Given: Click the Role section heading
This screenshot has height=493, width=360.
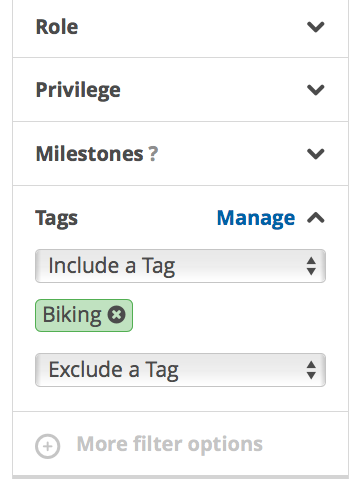Looking at the screenshot, I should click(57, 27).
